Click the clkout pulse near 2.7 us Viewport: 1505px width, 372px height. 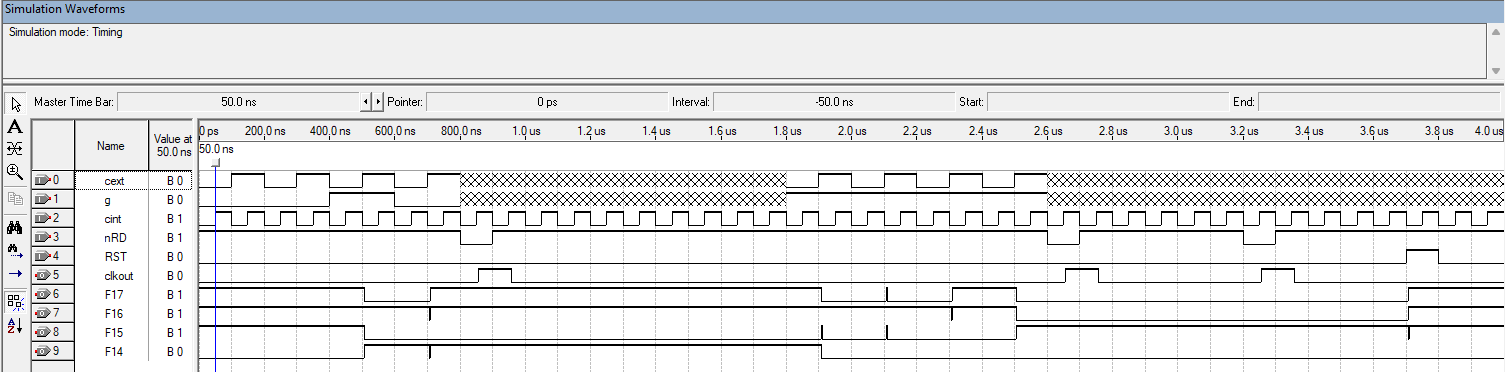tap(1082, 275)
